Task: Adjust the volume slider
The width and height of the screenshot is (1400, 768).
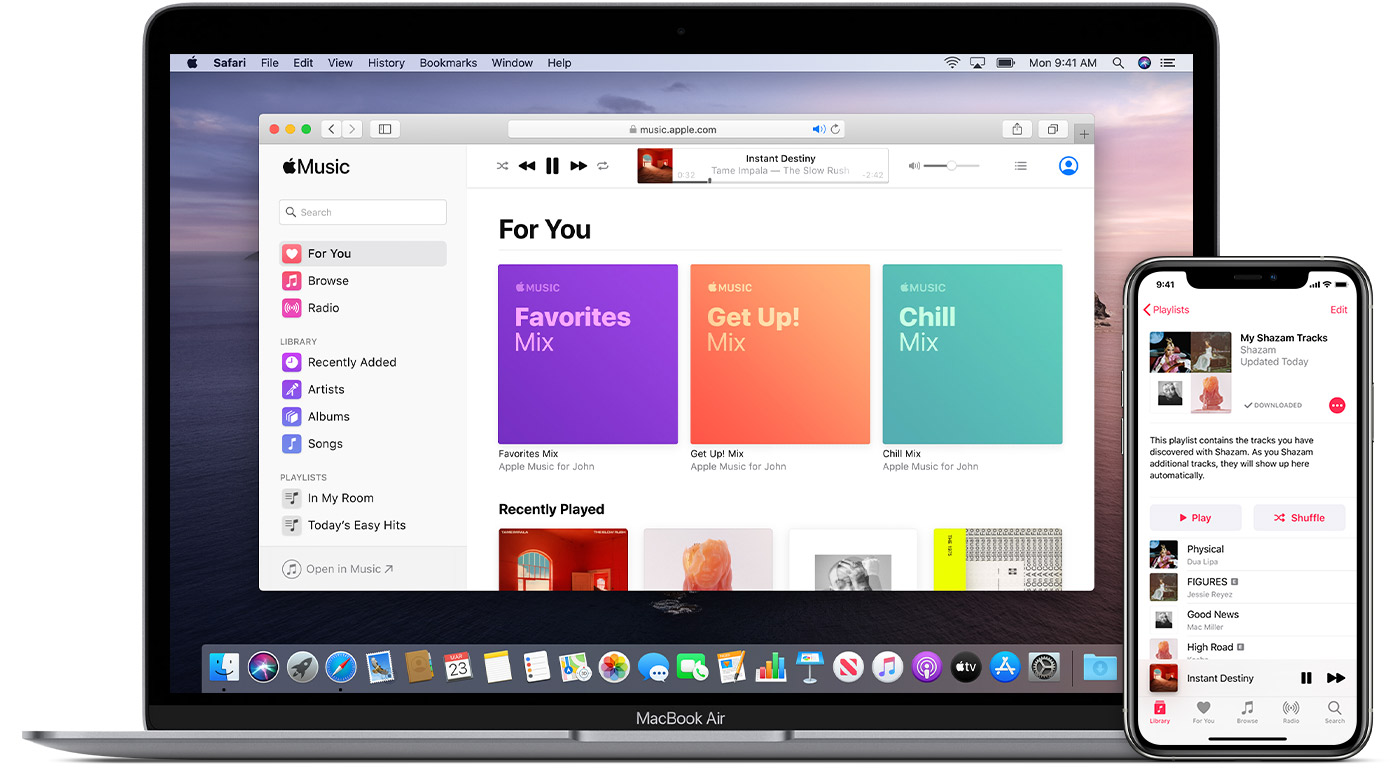Action: (951, 166)
